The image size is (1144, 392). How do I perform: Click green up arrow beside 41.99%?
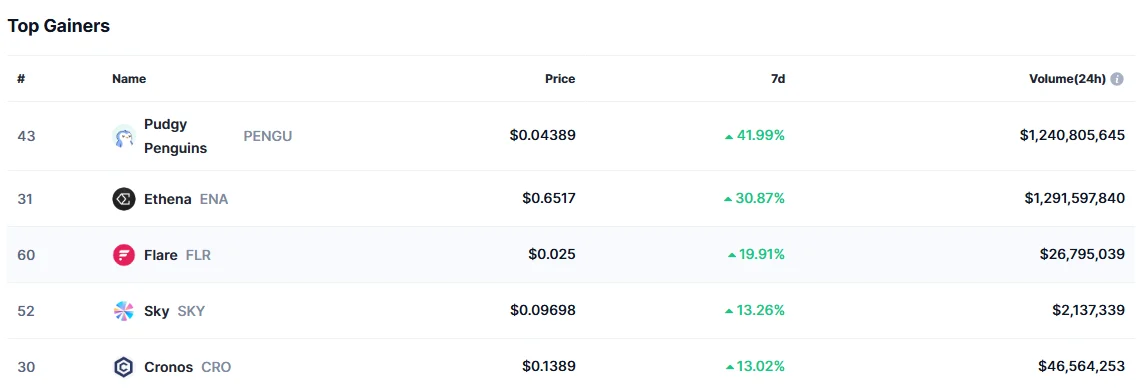tap(728, 136)
